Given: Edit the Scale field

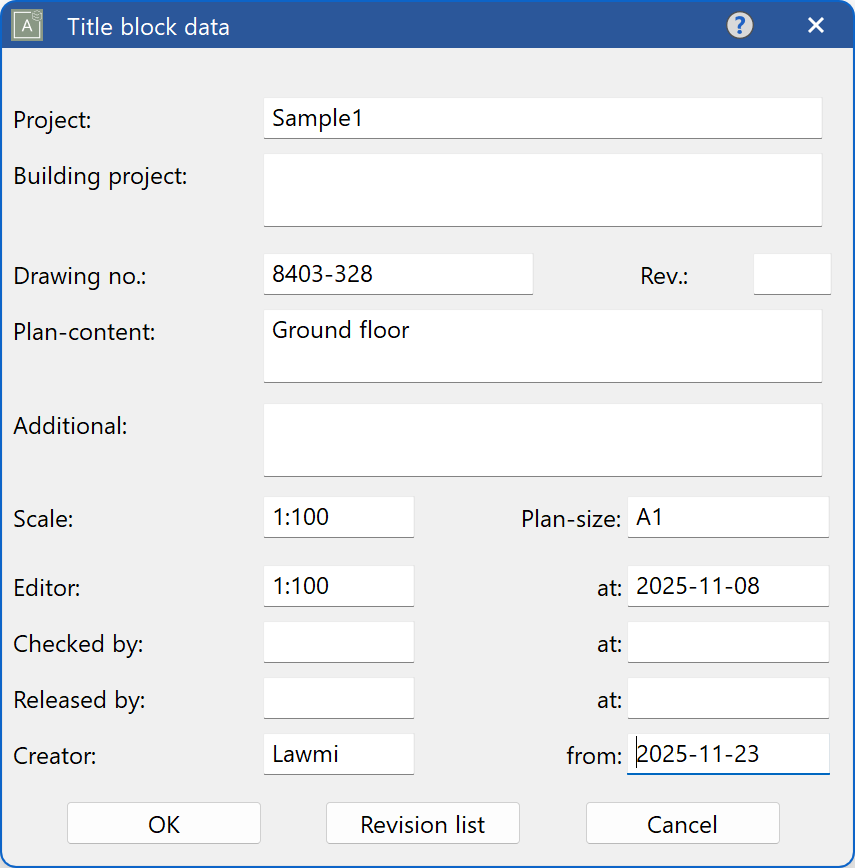Looking at the screenshot, I should [x=338, y=517].
